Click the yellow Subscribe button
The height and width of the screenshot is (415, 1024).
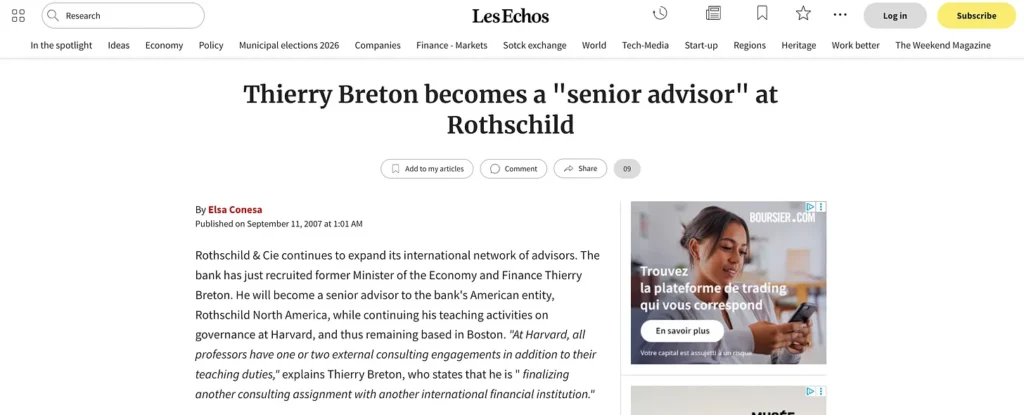976,16
